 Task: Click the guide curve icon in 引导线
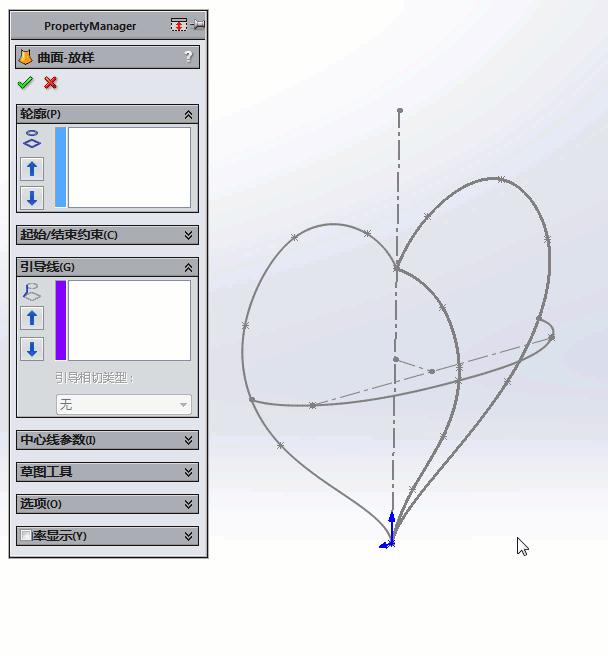[32, 292]
